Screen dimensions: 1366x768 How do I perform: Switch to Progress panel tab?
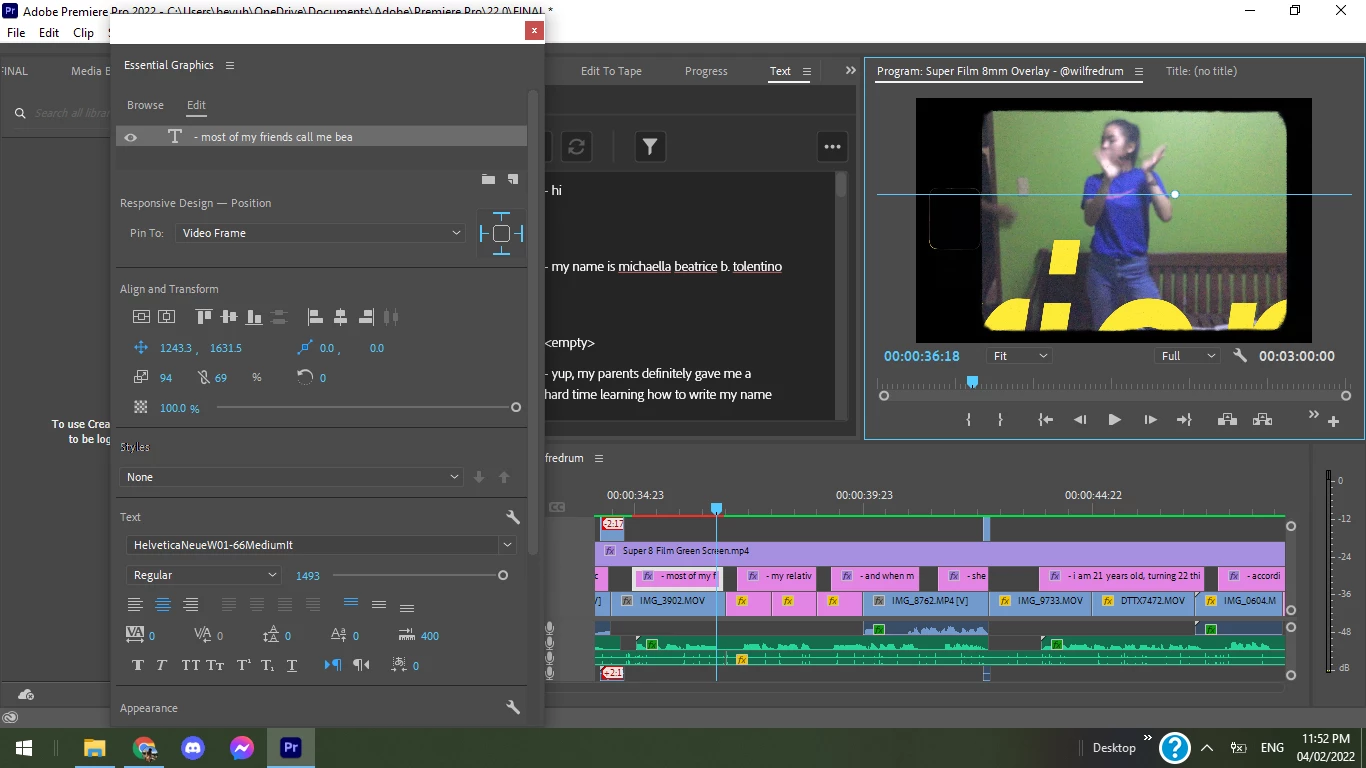pos(706,71)
